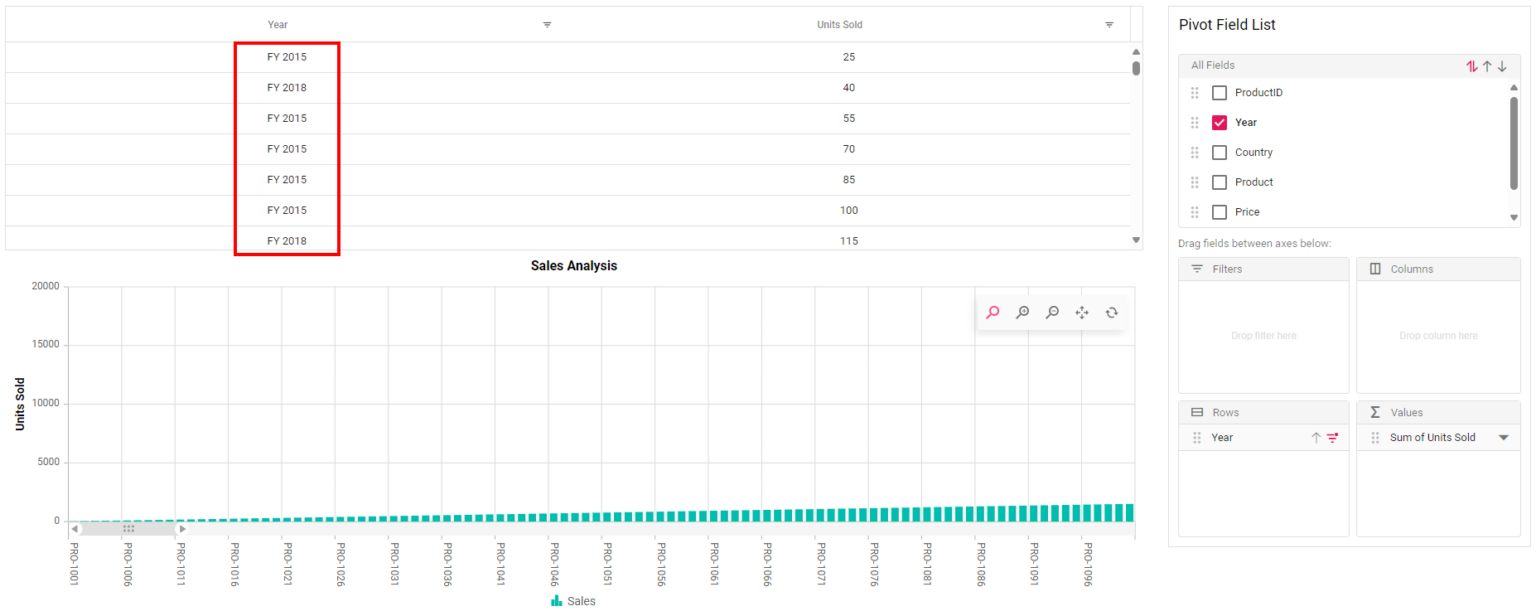Open the Sum of Units Sold dropdown
This screenshot has width=1536, height=616.
1504,437
